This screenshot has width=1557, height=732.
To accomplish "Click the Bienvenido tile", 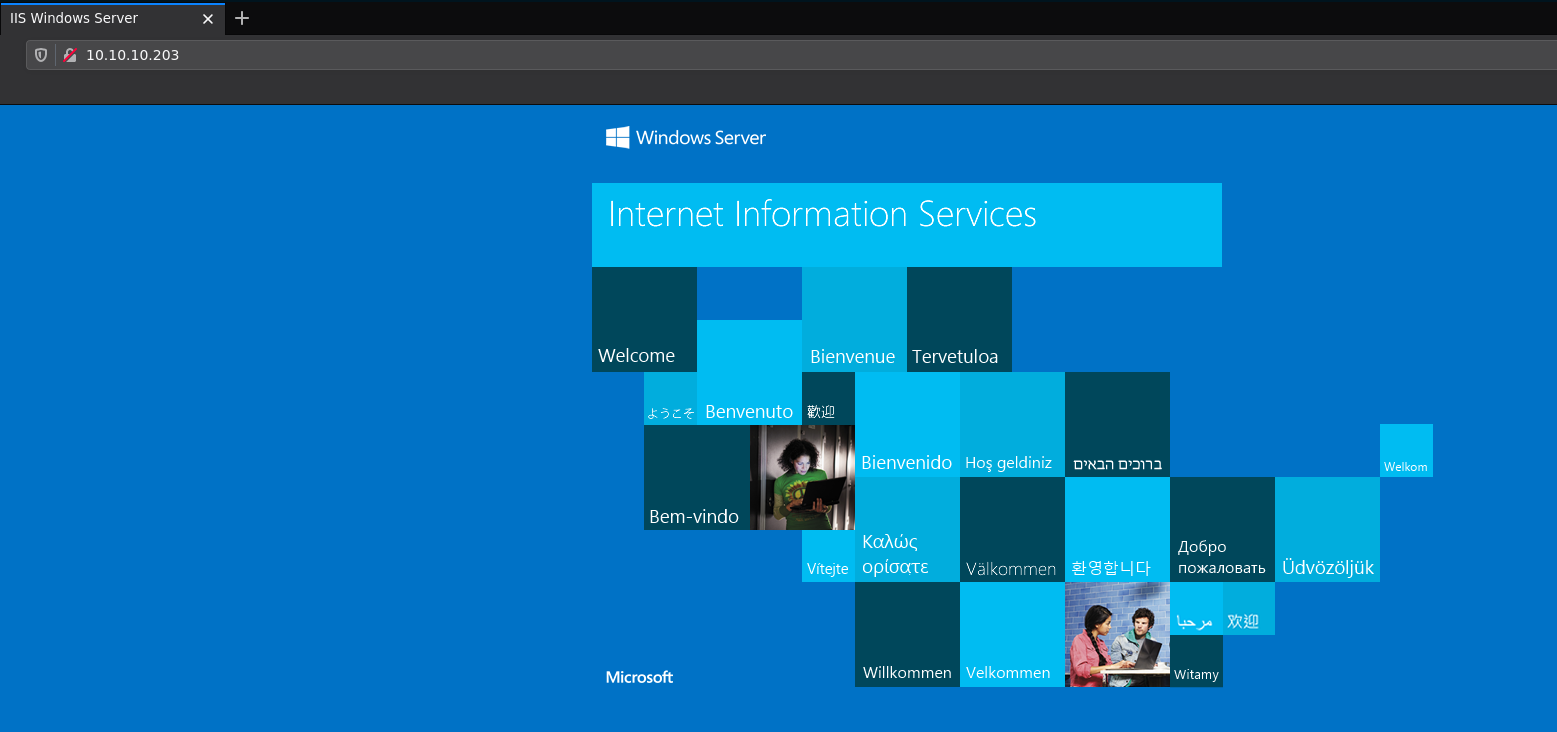I will [x=907, y=424].
